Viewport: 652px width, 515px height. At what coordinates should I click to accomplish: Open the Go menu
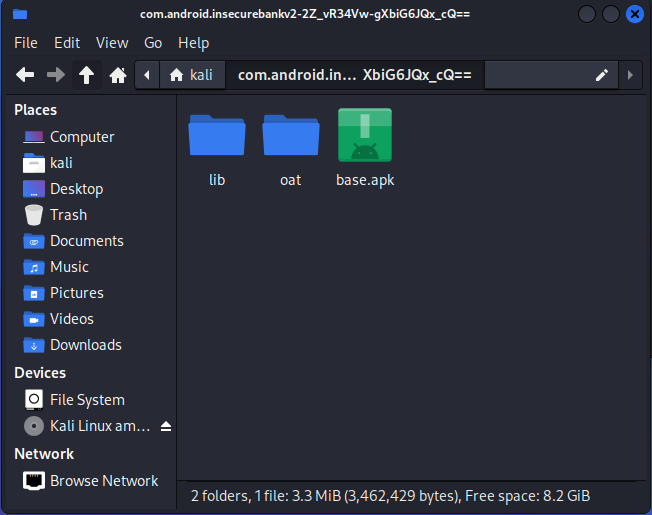pos(153,43)
